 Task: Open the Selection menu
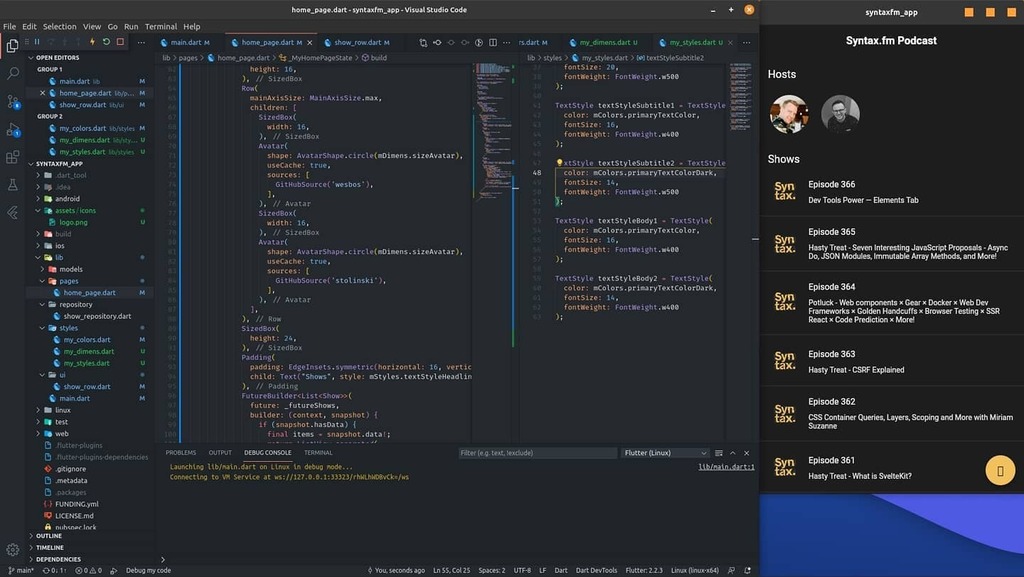[x=59, y=27]
